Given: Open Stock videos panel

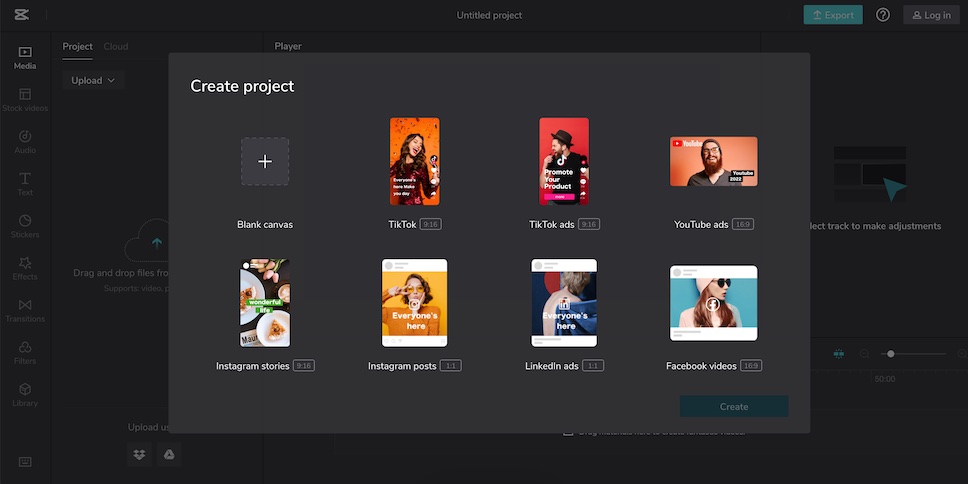Looking at the screenshot, I should pyautogui.click(x=25, y=99).
